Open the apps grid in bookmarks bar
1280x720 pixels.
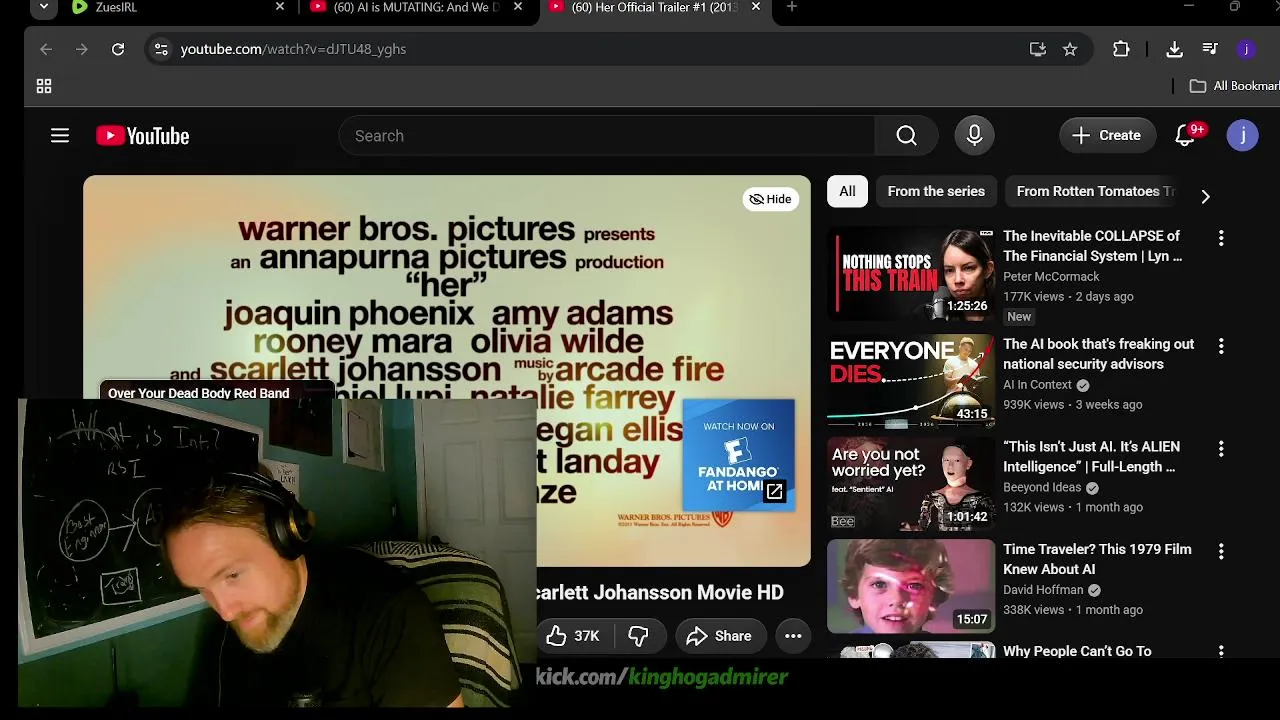point(44,87)
